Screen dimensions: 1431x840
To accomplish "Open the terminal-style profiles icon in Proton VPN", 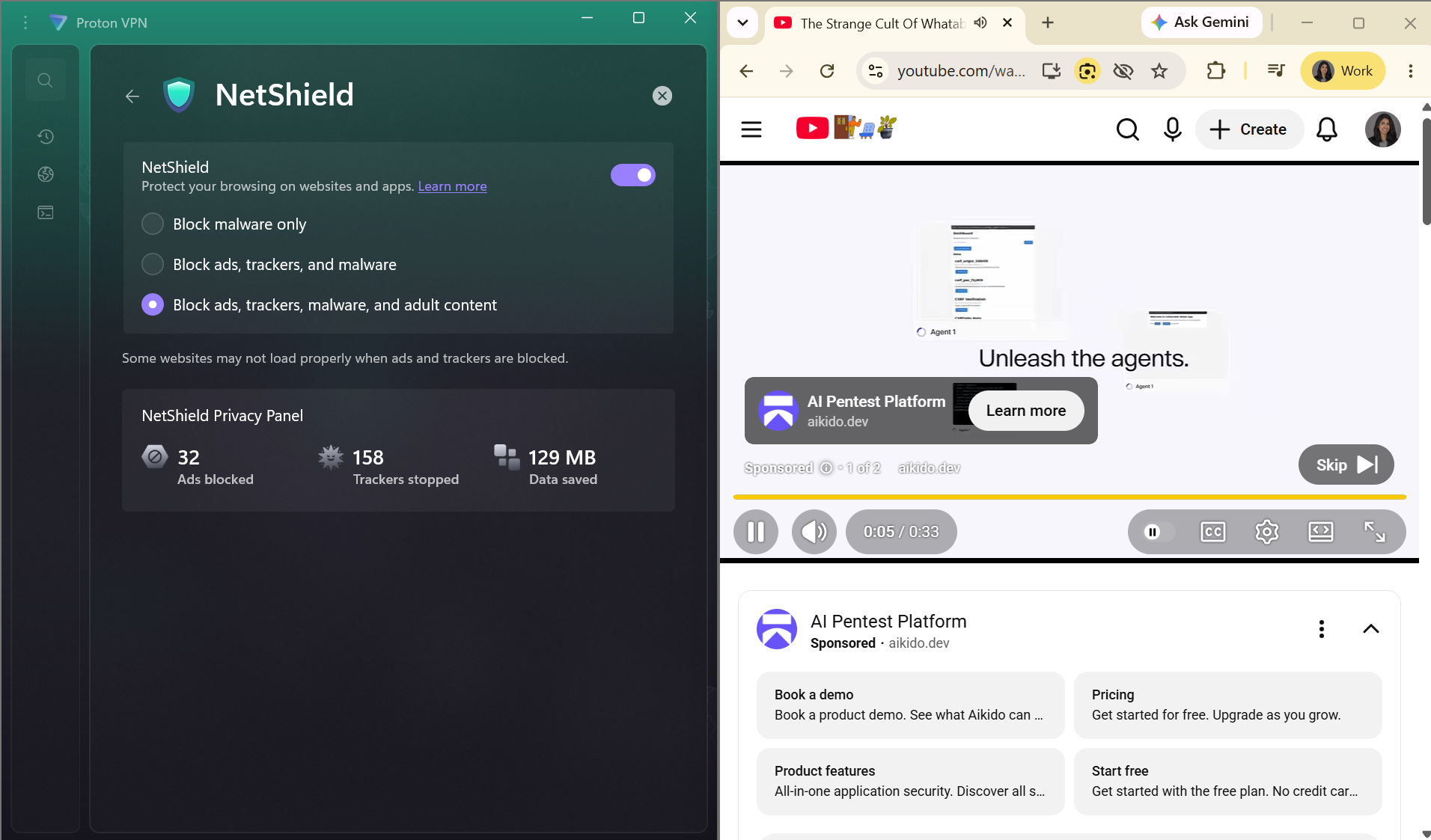I will [46, 212].
